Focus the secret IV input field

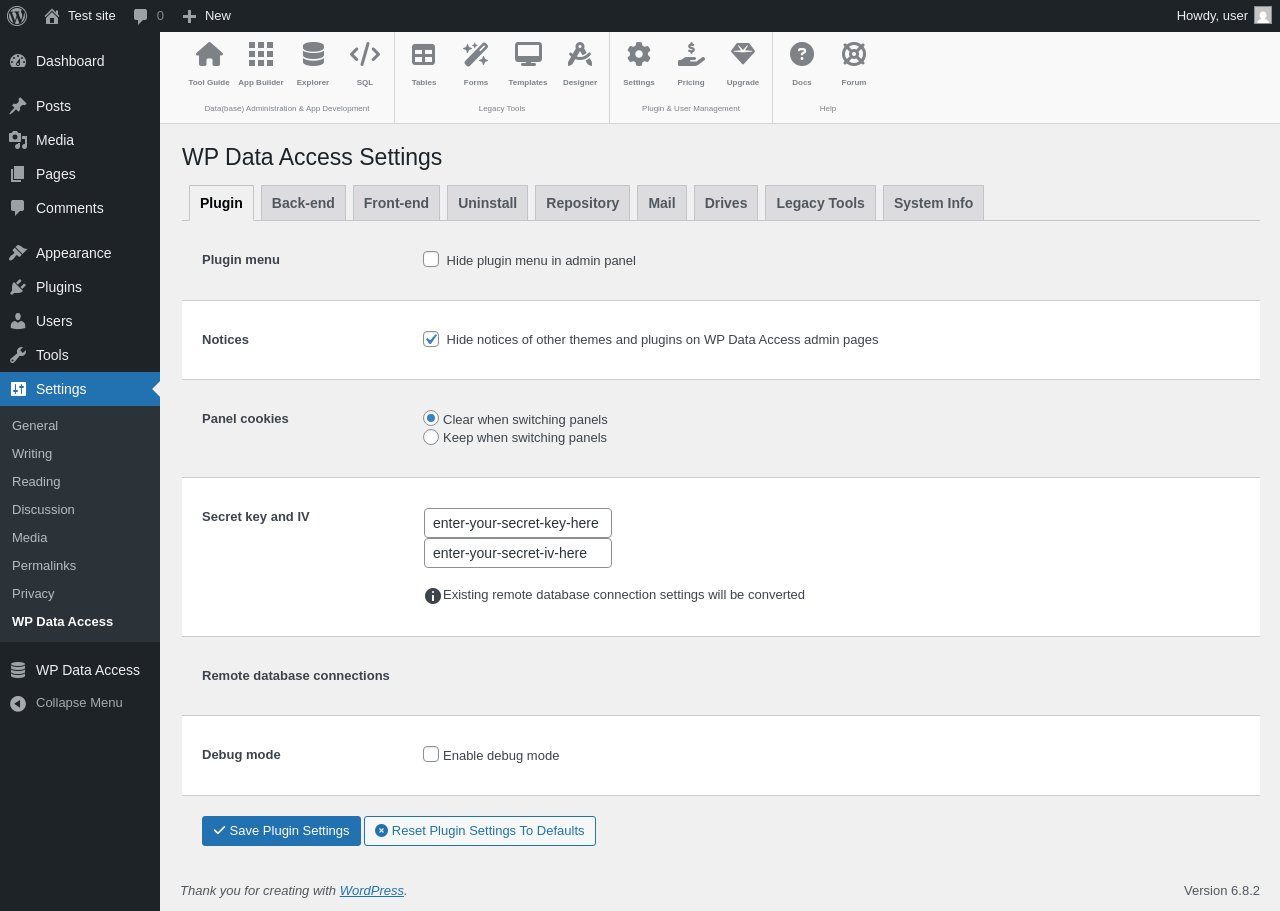point(518,553)
